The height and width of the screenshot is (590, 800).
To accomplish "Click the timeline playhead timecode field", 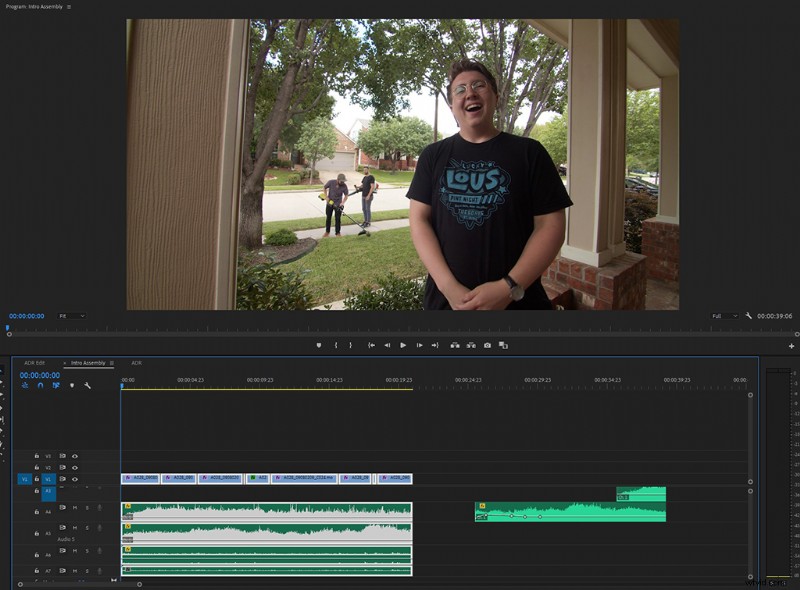I will tap(40, 375).
